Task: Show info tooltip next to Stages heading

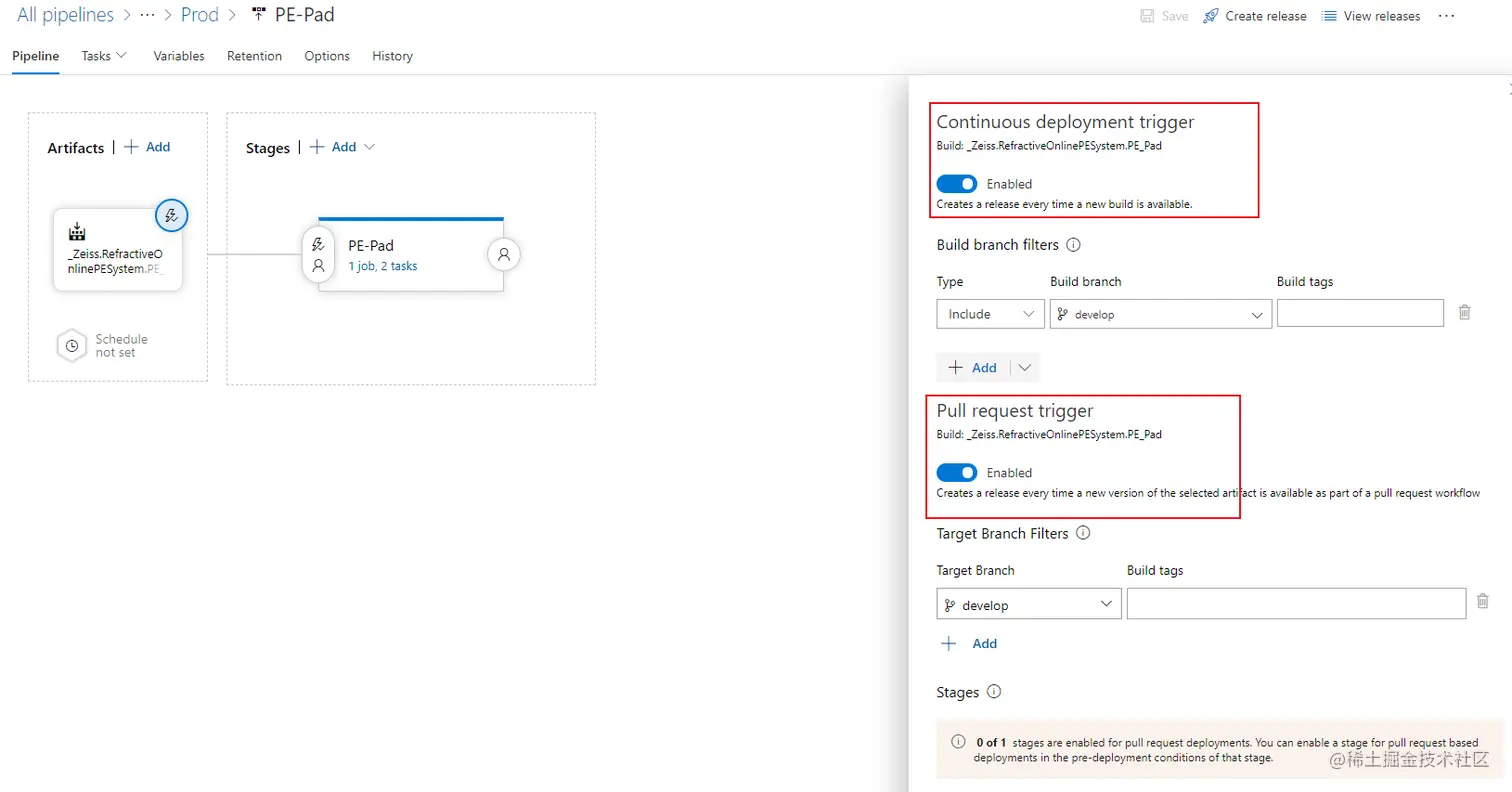Action: coord(993,692)
